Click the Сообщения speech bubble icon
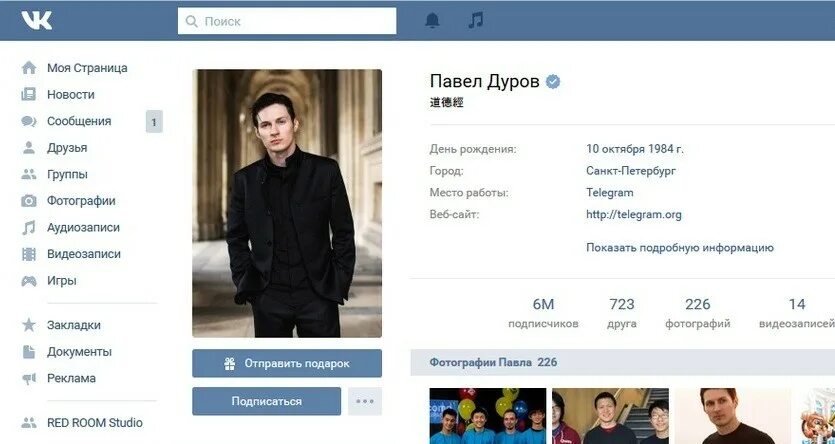 pos(29,121)
